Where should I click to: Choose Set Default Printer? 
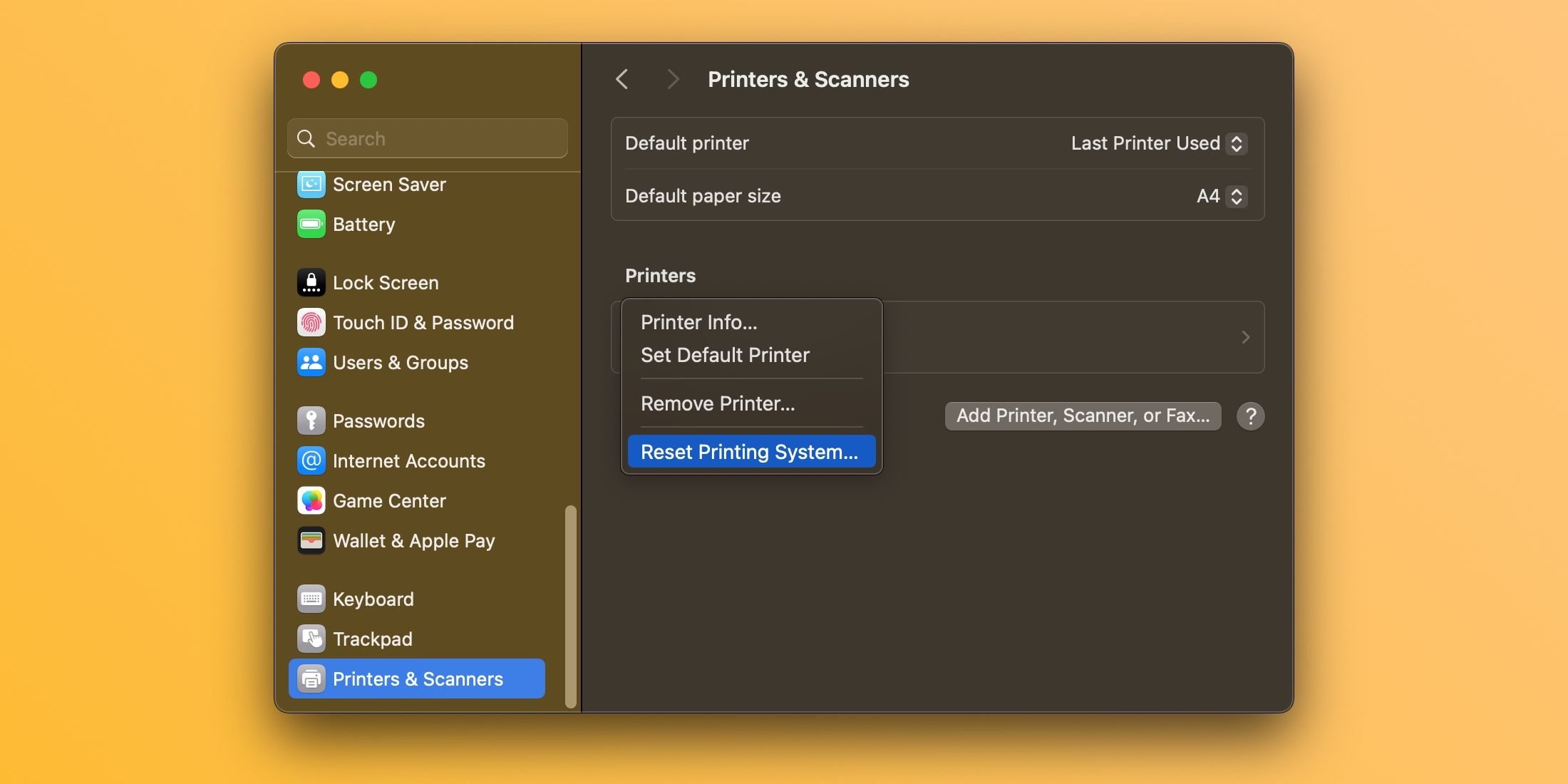click(725, 354)
